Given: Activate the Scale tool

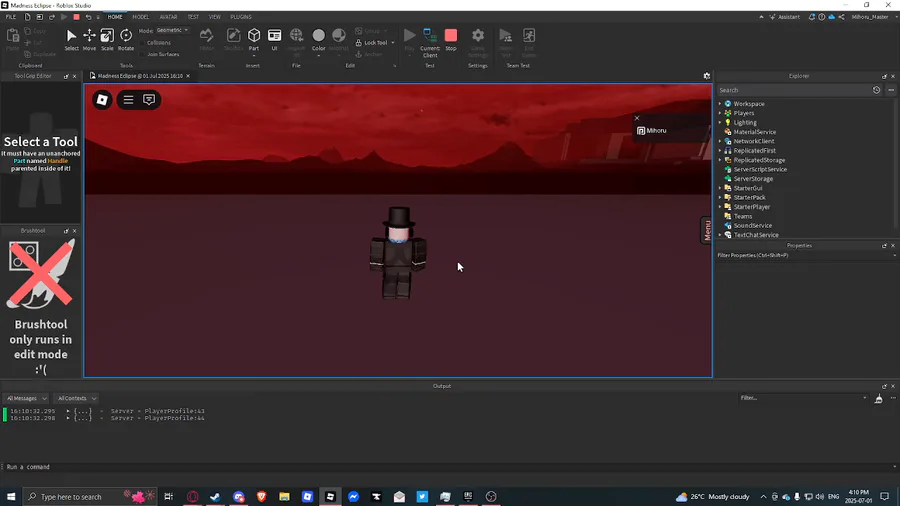Looking at the screenshot, I should [x=107, y=40].
